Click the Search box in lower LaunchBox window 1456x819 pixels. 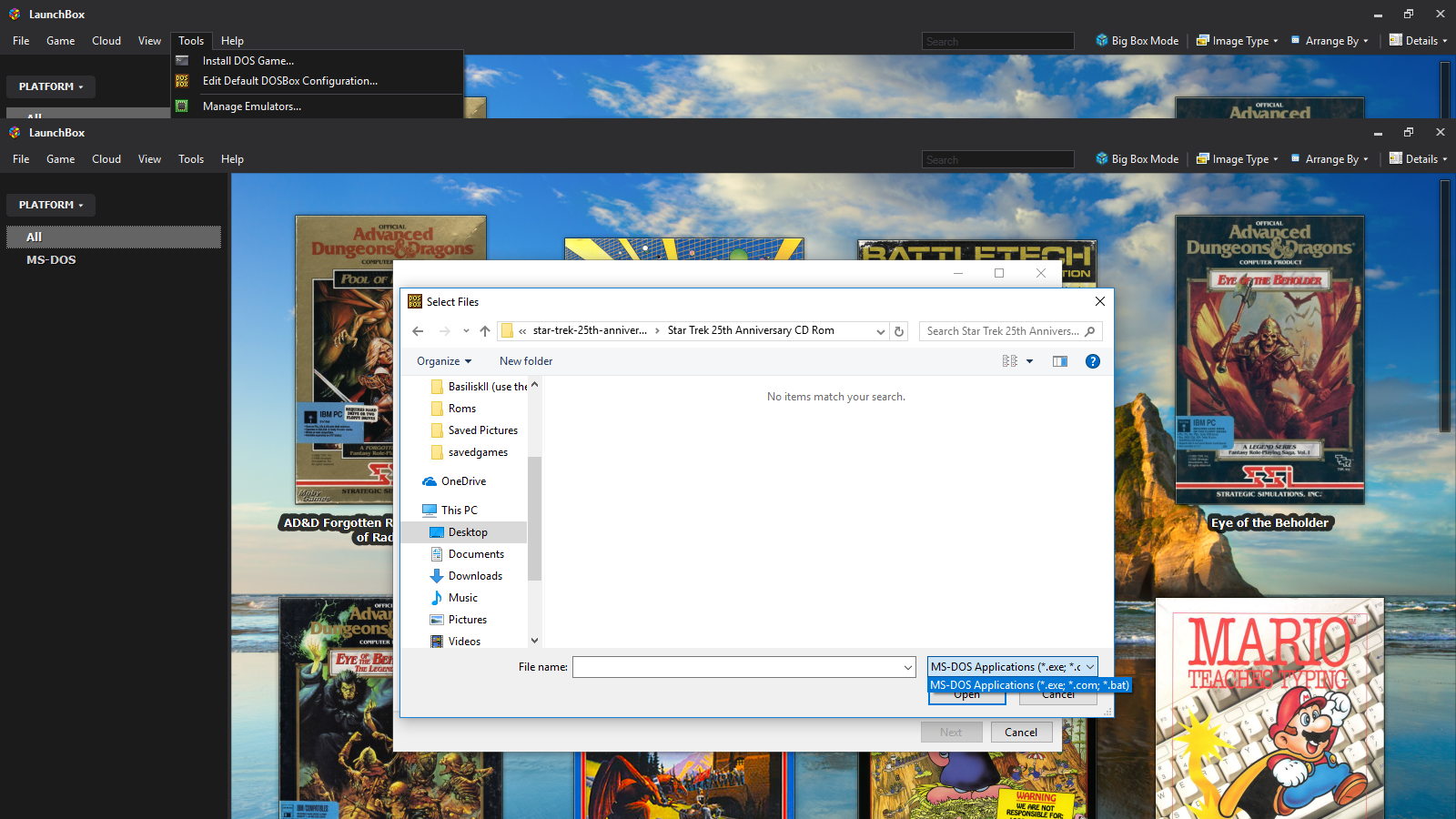click(x=998, y=159)
